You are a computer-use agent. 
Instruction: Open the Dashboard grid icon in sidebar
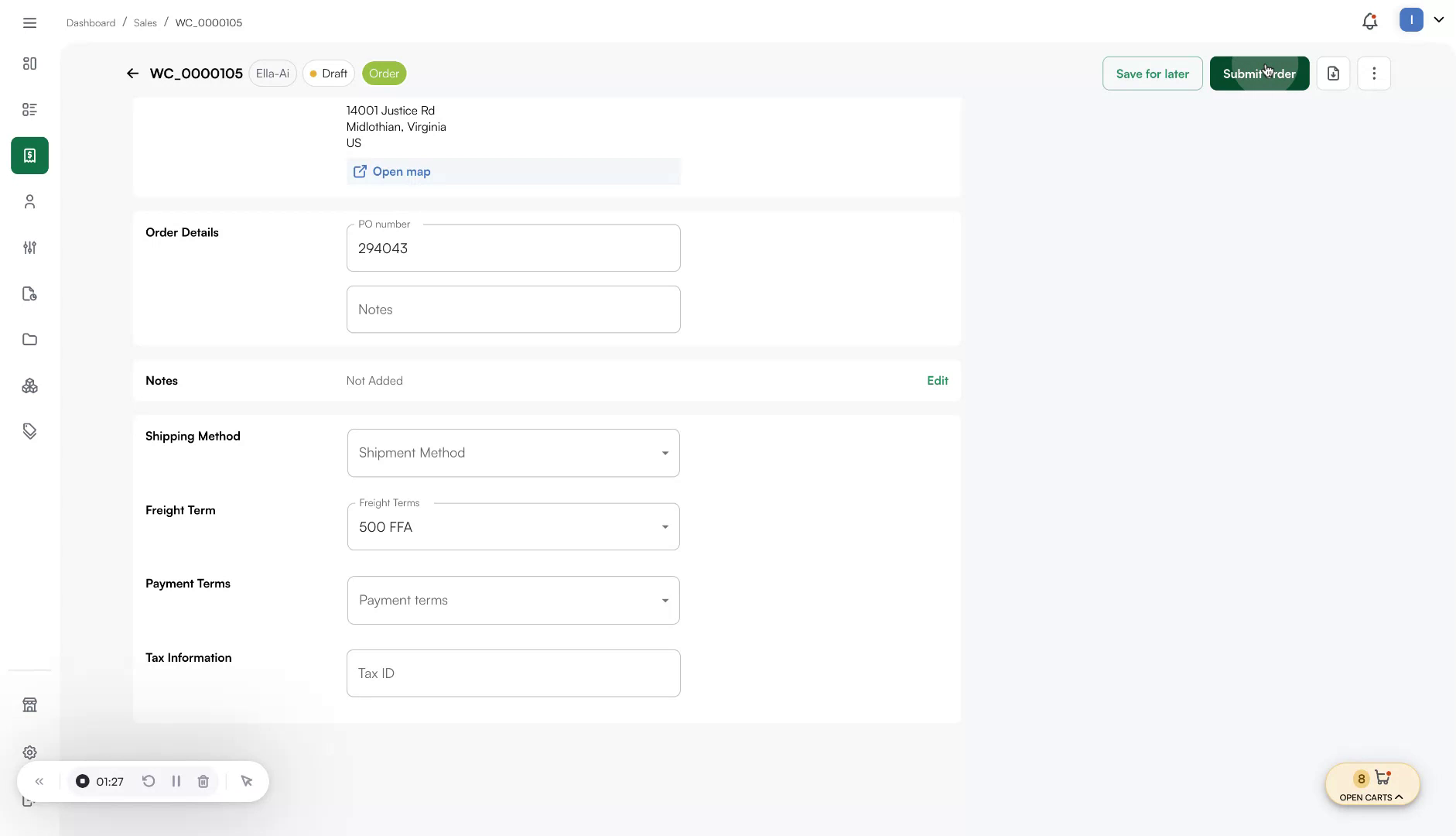[x=29, y=63]
